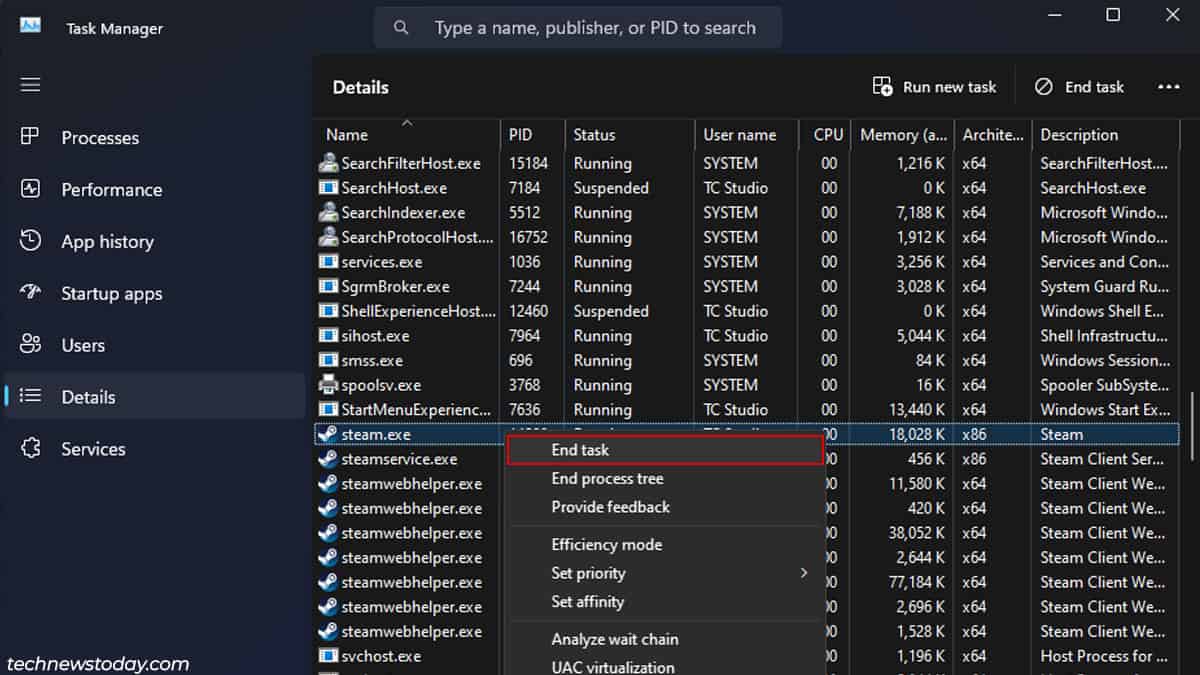Click the Users sidebar icon
Viewport: 1200px width, 675px height.
pyautogui.click(x=30, y=345)
